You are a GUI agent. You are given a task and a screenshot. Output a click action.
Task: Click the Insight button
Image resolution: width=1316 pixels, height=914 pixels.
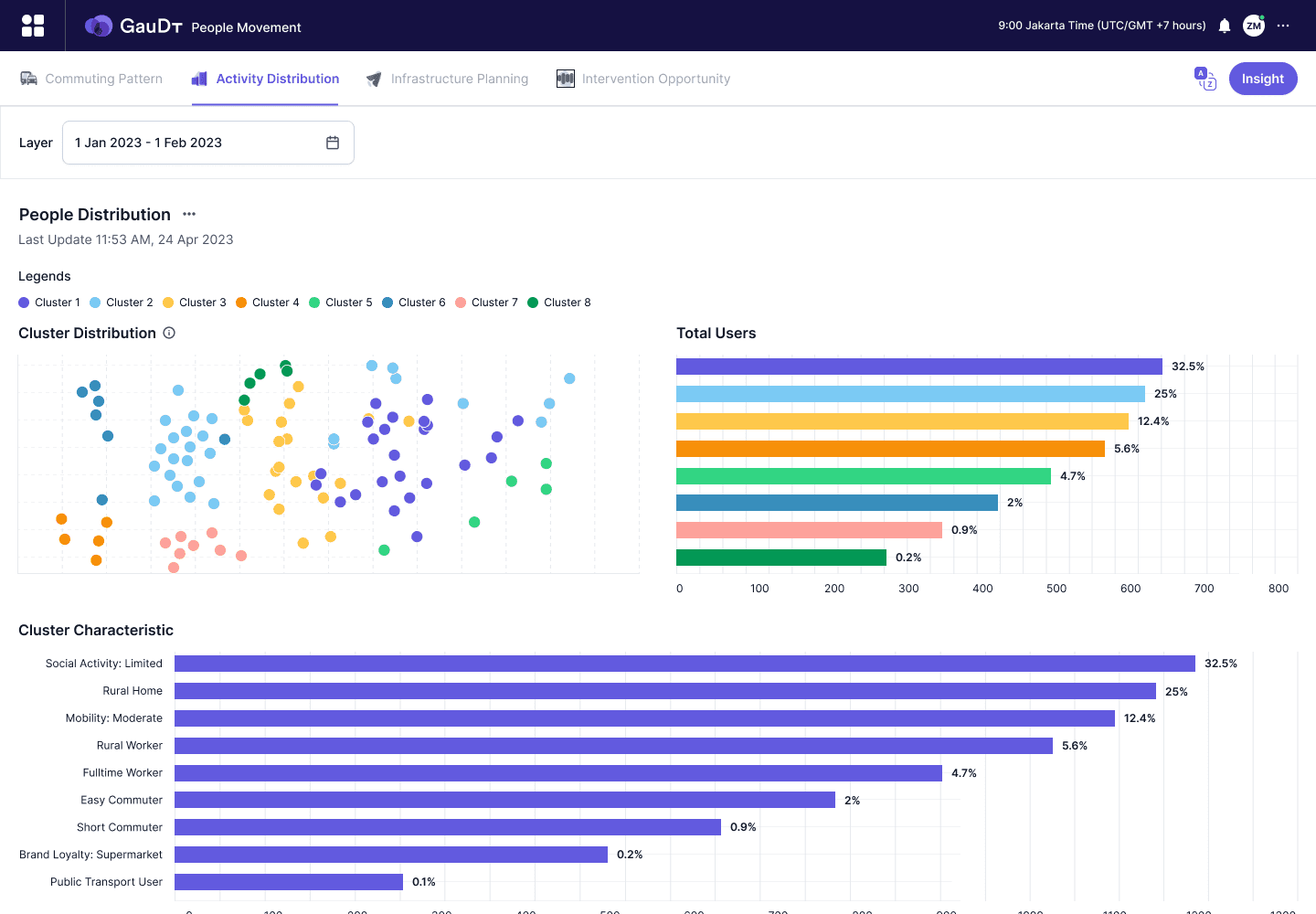pyautogui.click(x=1263, y=79)
